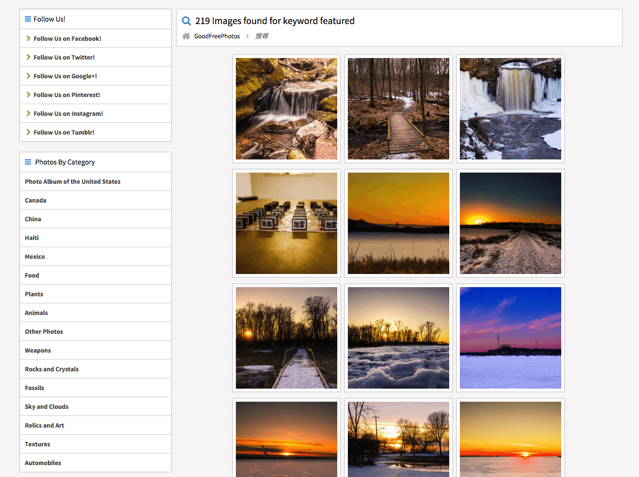Select the Sky and Clouds category
639x477 pixels.
pos(46,406)
